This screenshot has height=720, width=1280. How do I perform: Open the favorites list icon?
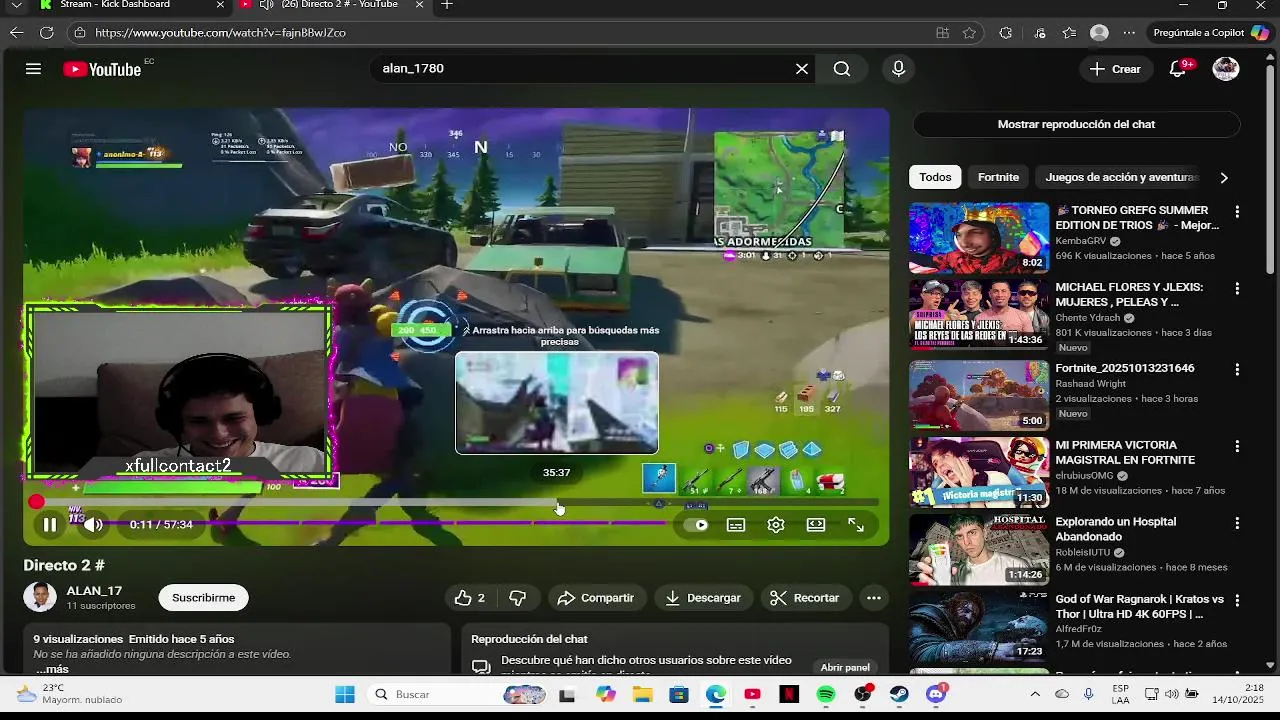coord(1069,33)
